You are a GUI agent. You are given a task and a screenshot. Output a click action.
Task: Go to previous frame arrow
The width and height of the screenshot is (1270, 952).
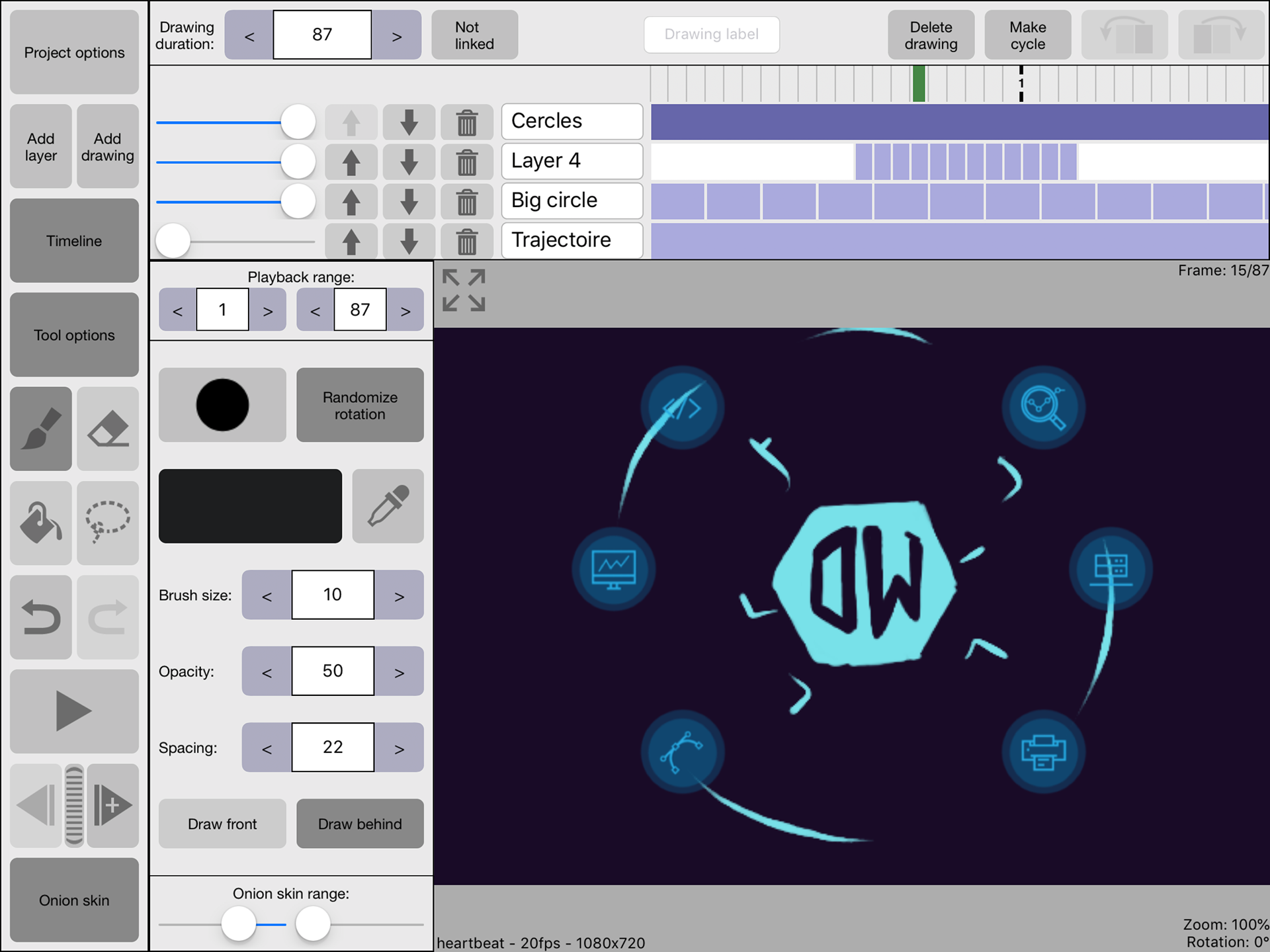36,805
